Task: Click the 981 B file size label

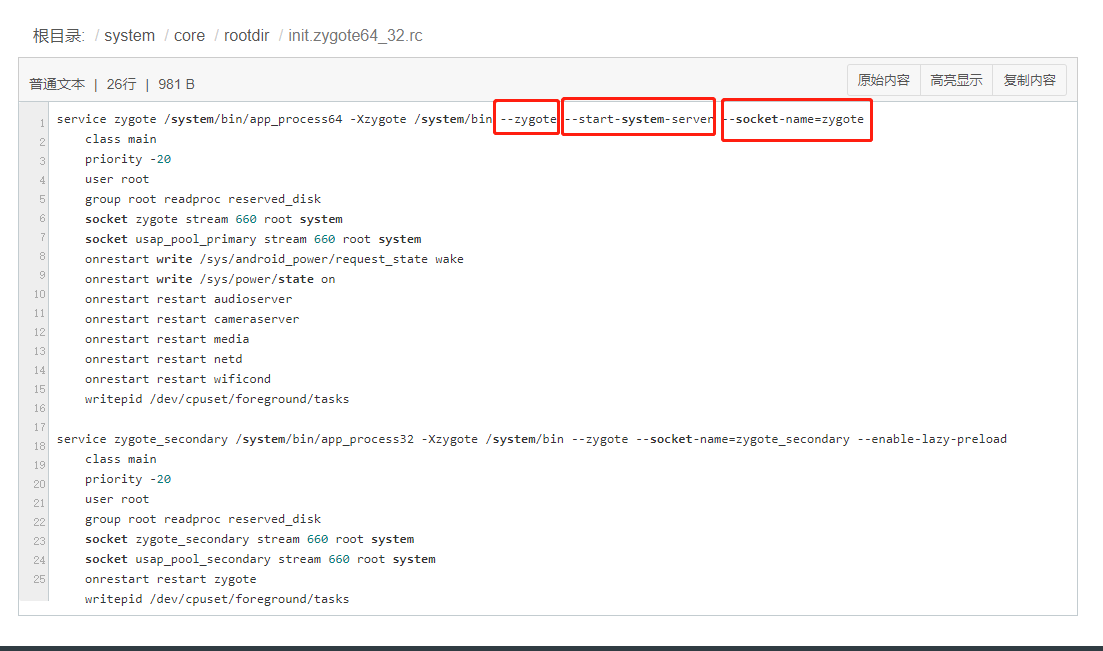Action: pyautogui.click(x=176, y=84)
